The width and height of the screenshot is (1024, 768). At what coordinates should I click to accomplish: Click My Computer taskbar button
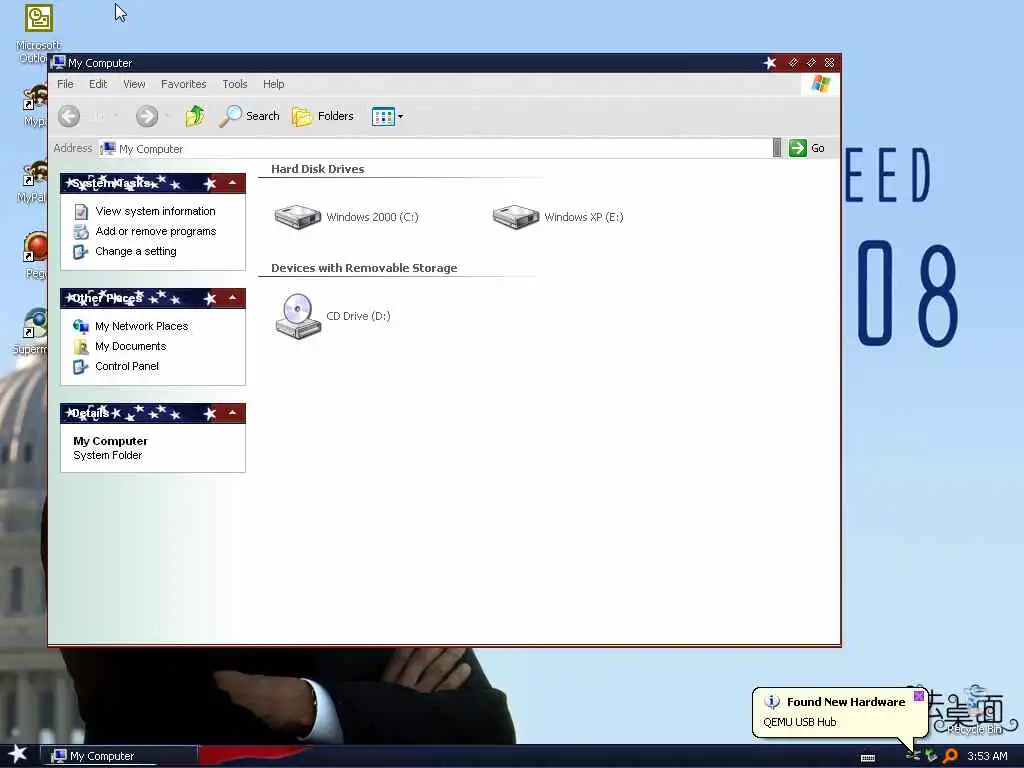[x=119, y=756]
